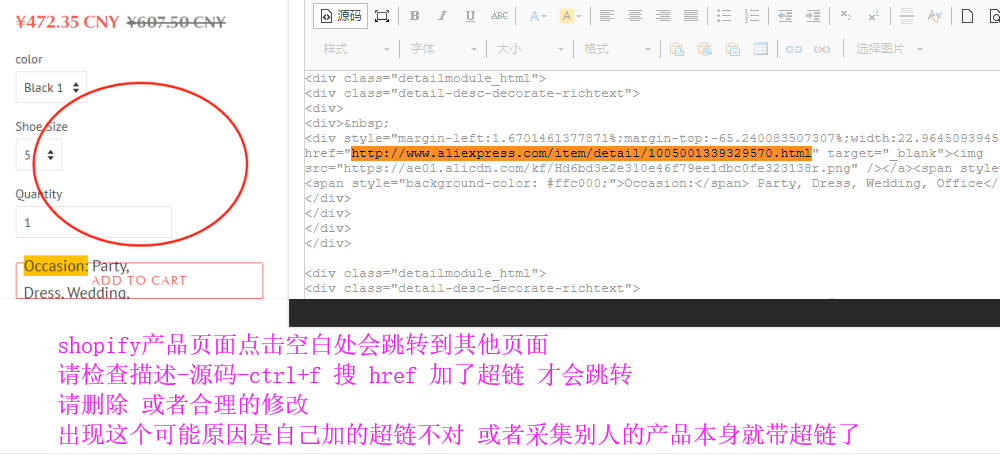Screen dimensions: 1000x460
Task: Click the alicdn image src line
Action: [x=652, y=168]
